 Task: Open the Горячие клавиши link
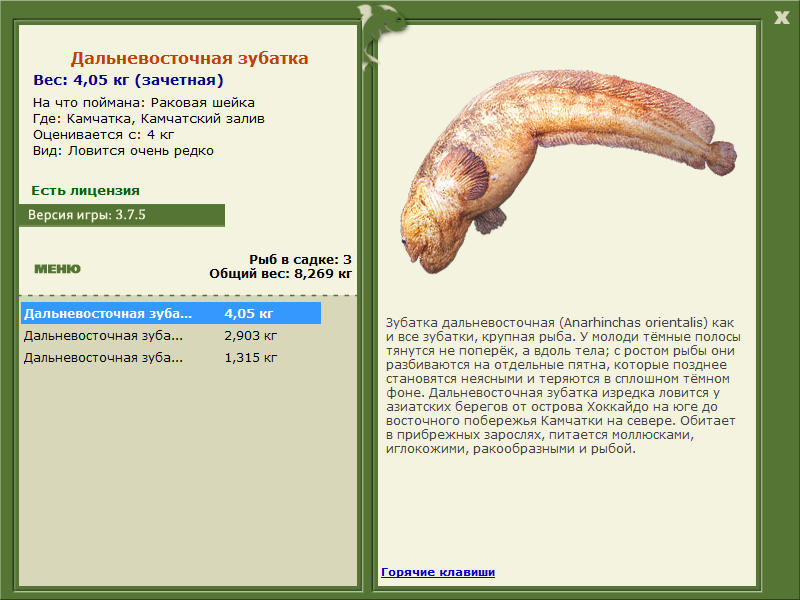(x=438, y=572)
